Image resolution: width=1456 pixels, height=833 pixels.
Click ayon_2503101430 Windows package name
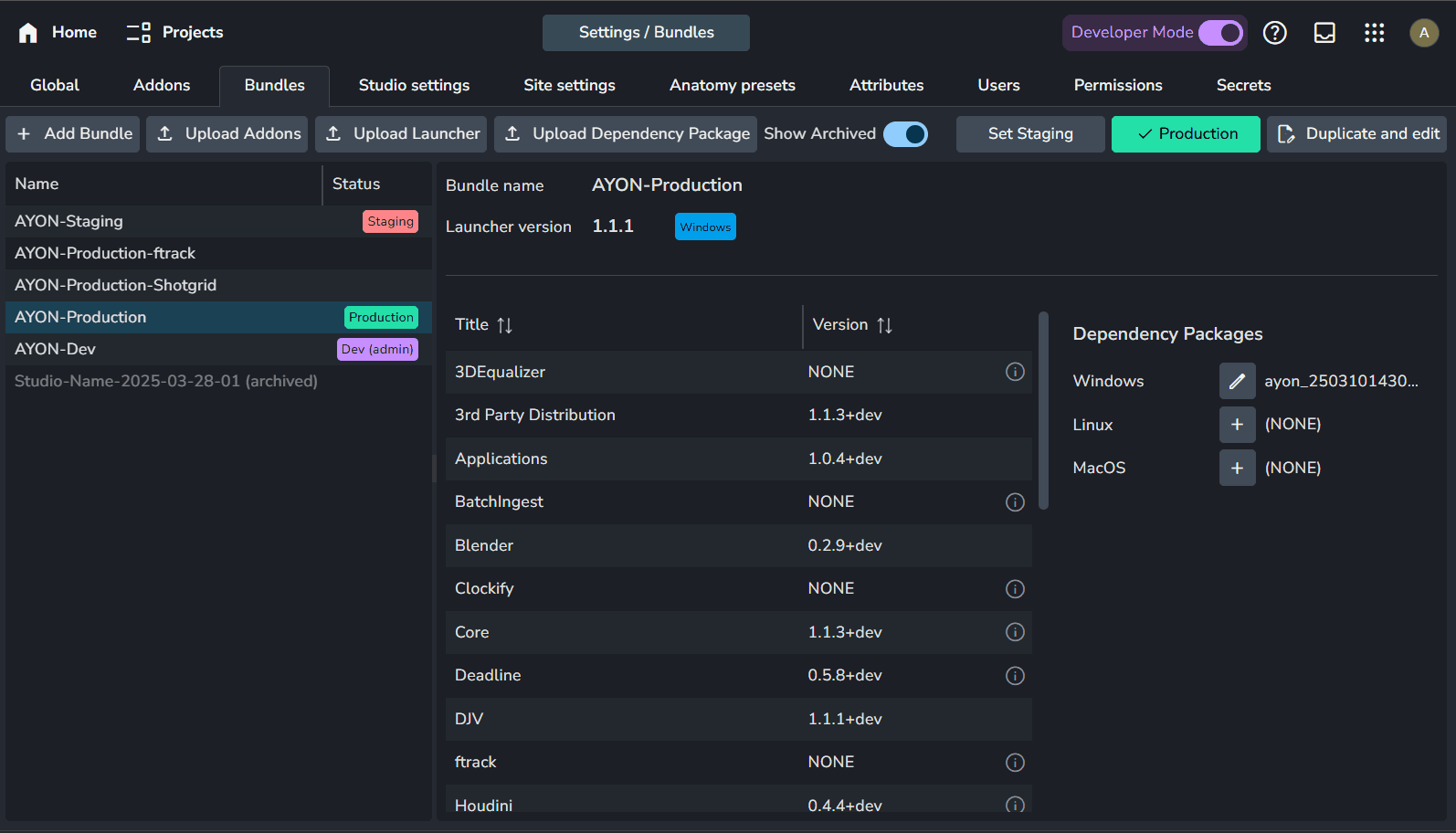tap(1341, 381)
